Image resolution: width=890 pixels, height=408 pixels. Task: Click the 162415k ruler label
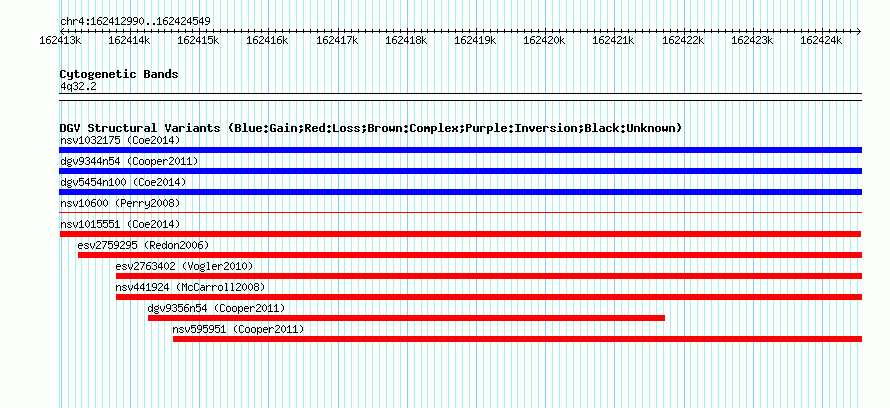pyautogui.click(x=199, y=41)
